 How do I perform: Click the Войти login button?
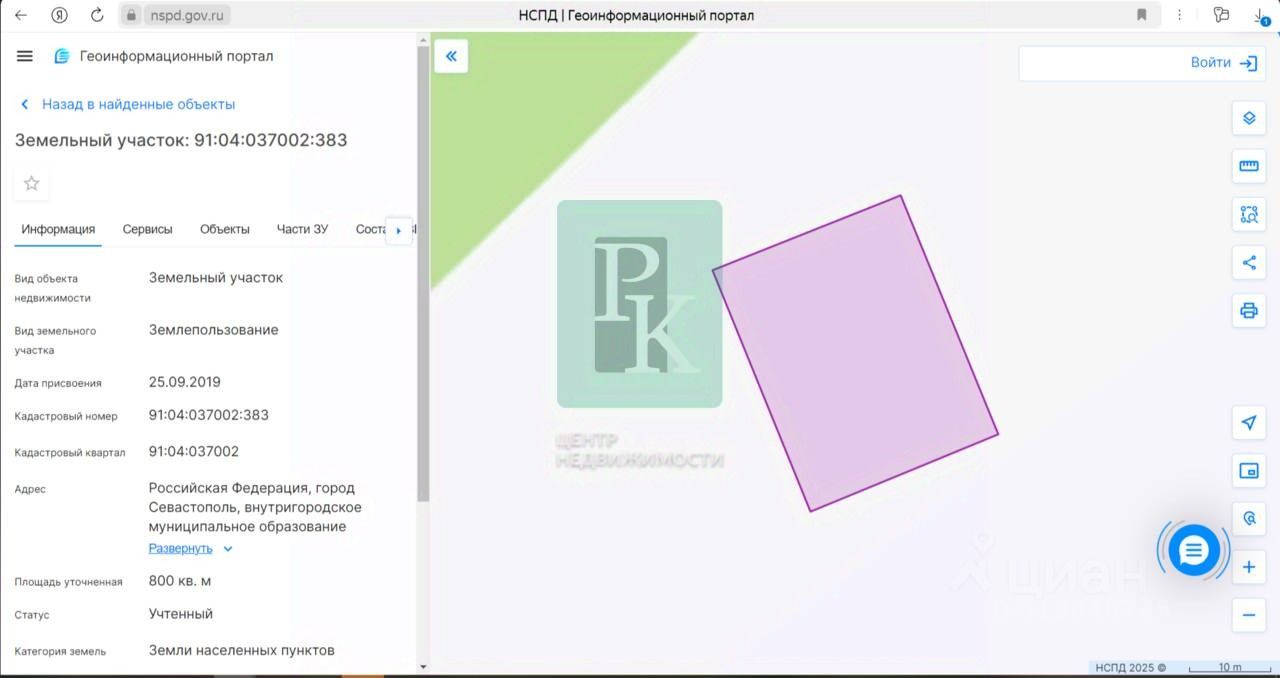coord(1222,63)
